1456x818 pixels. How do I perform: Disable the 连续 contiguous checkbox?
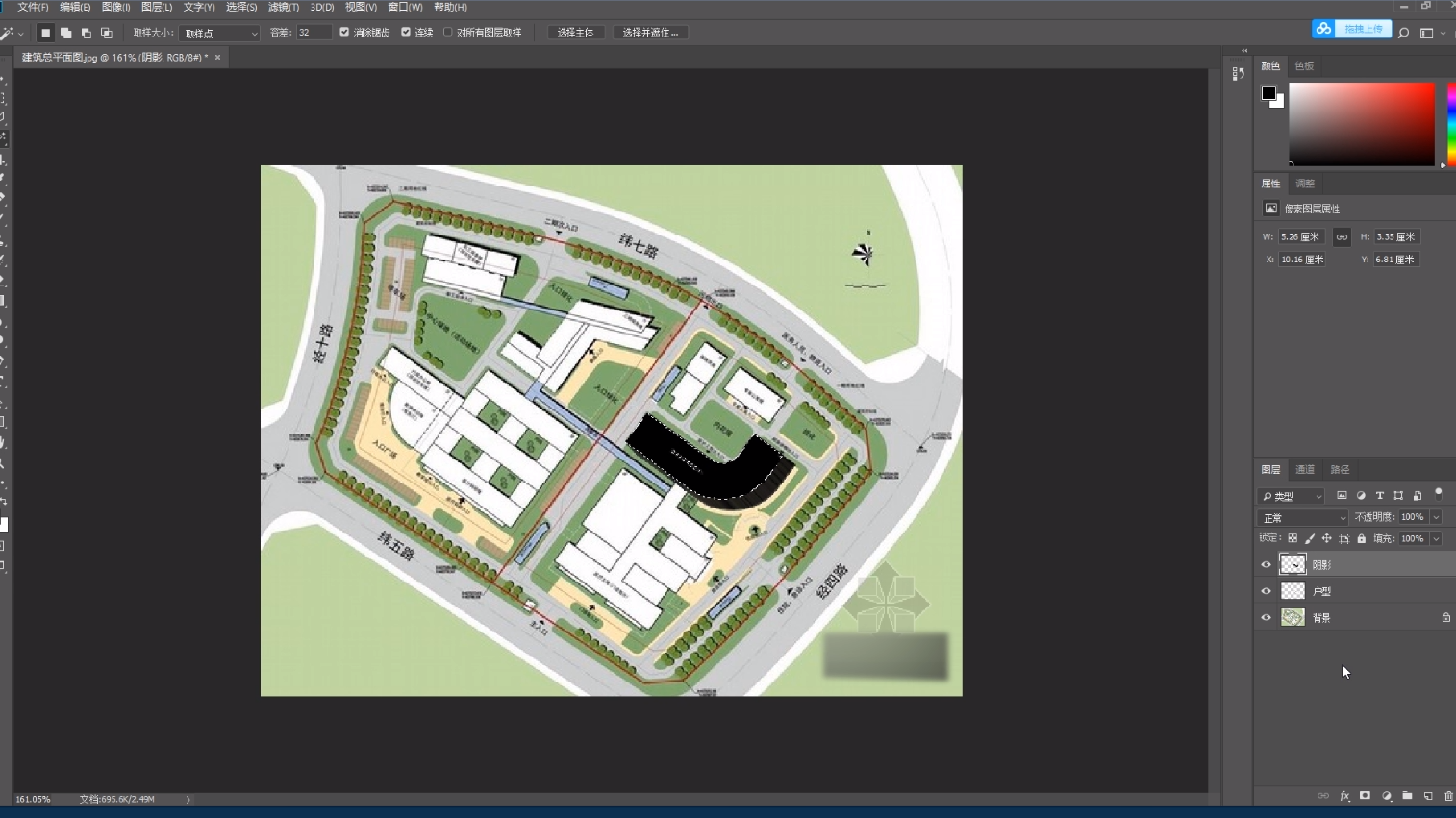408,32
